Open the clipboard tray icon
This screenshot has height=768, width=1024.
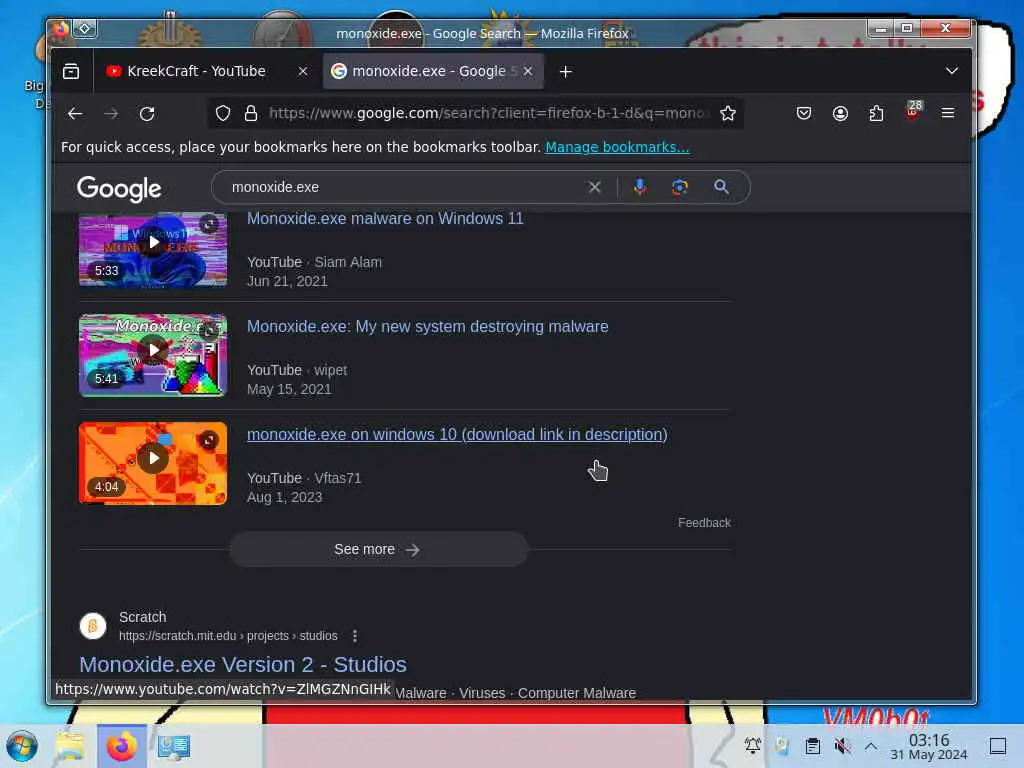pos(812,746)
